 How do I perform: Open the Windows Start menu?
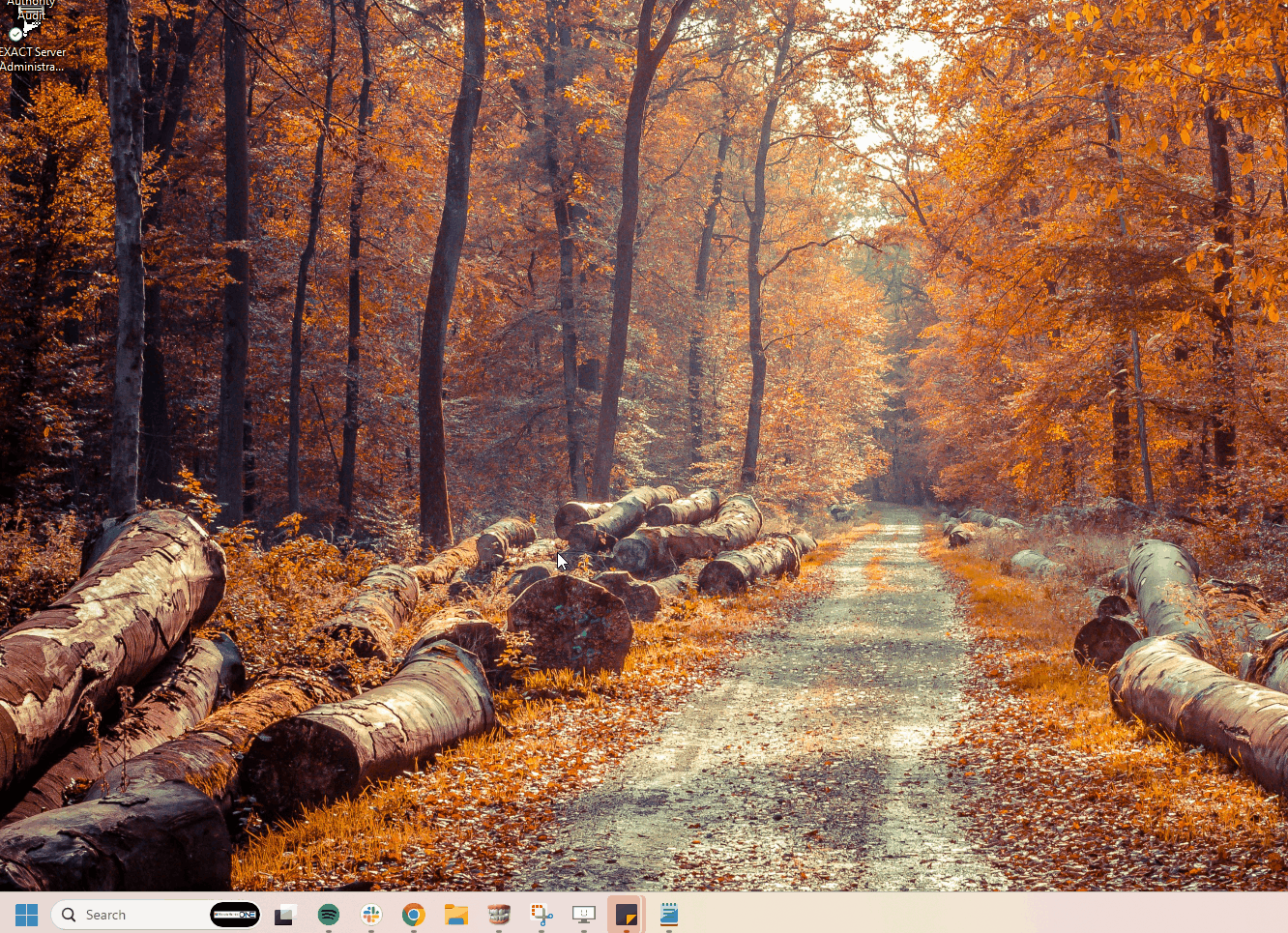tap(26, 915)
